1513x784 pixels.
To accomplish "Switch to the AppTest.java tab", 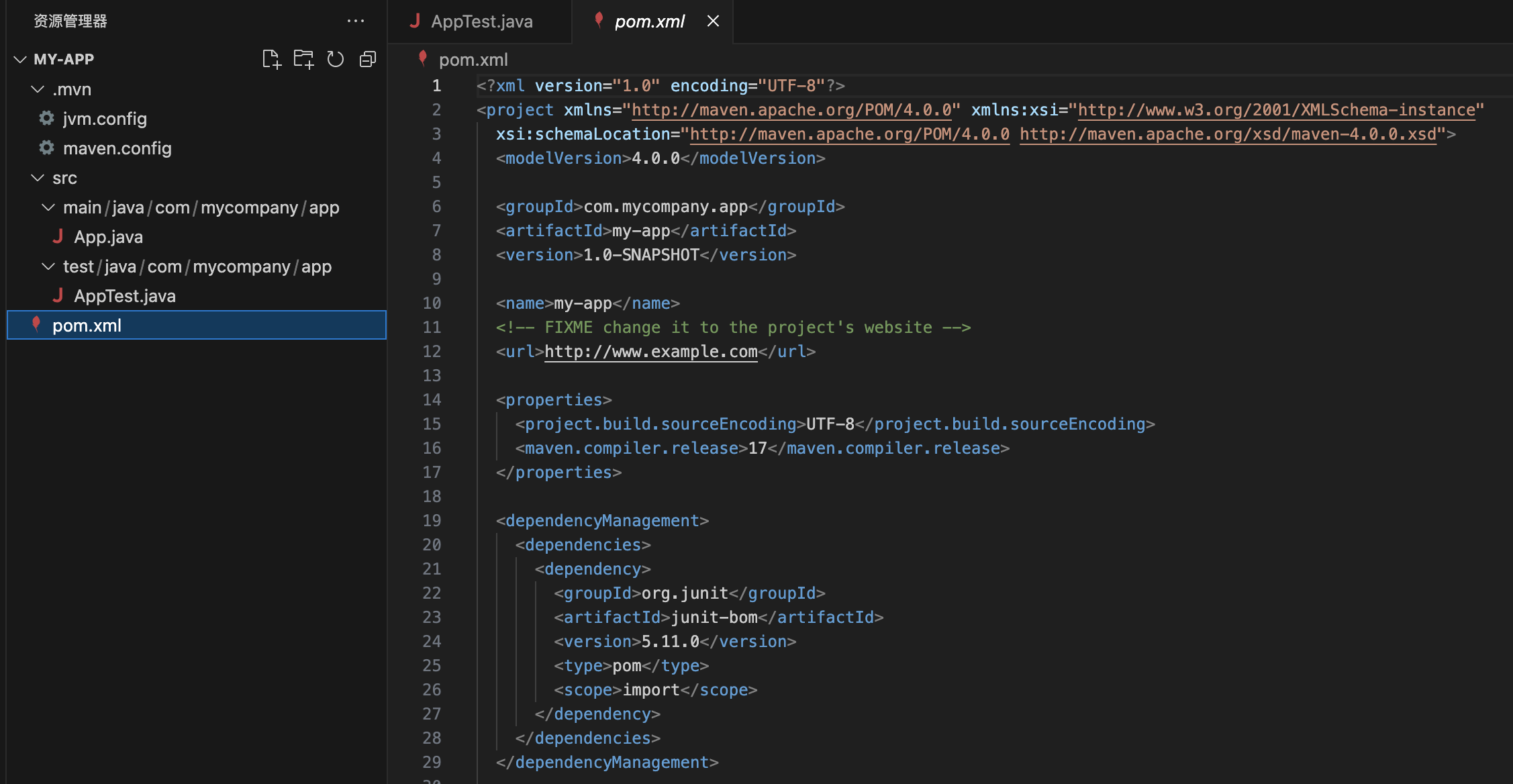I will tap(481, 21).
